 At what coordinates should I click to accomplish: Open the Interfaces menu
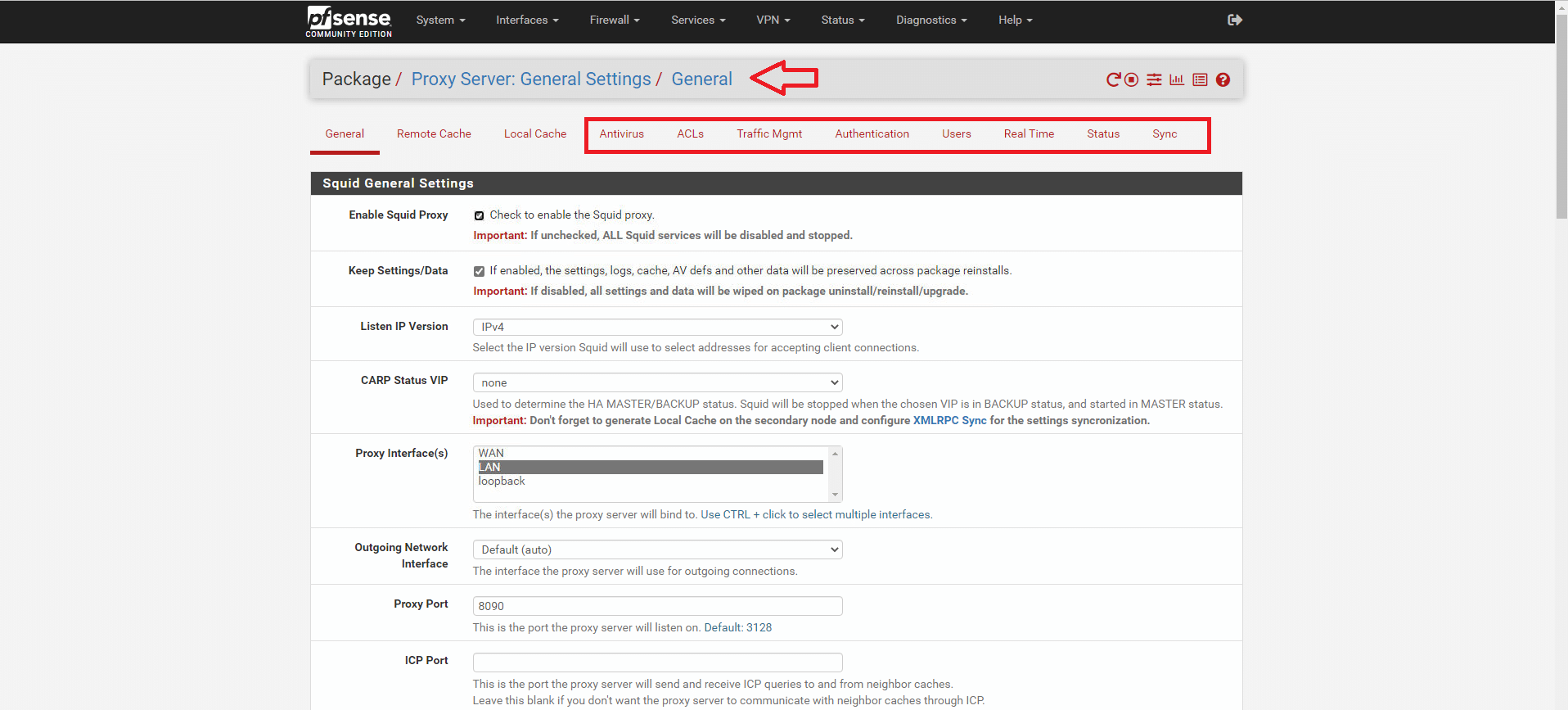point(527,20)
